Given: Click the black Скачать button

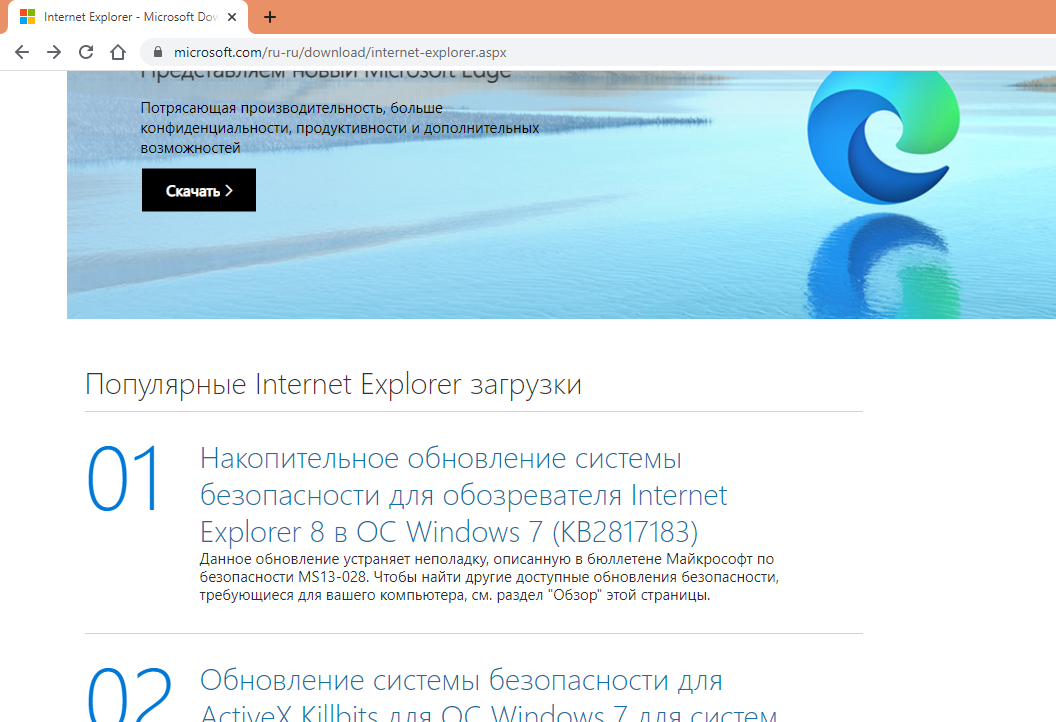Looking at the screenshot, I should pos(199,190).
